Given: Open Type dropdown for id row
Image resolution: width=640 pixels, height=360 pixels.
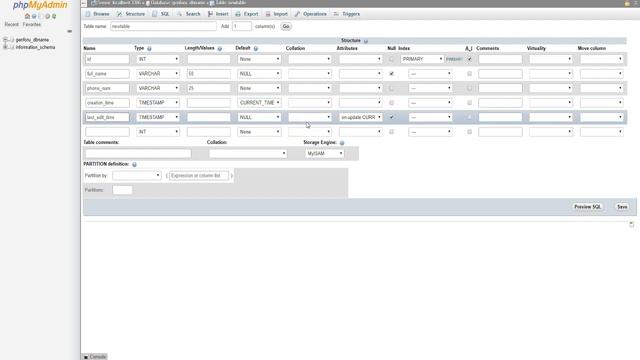Looking at the screenshot, I should [158, 59].
